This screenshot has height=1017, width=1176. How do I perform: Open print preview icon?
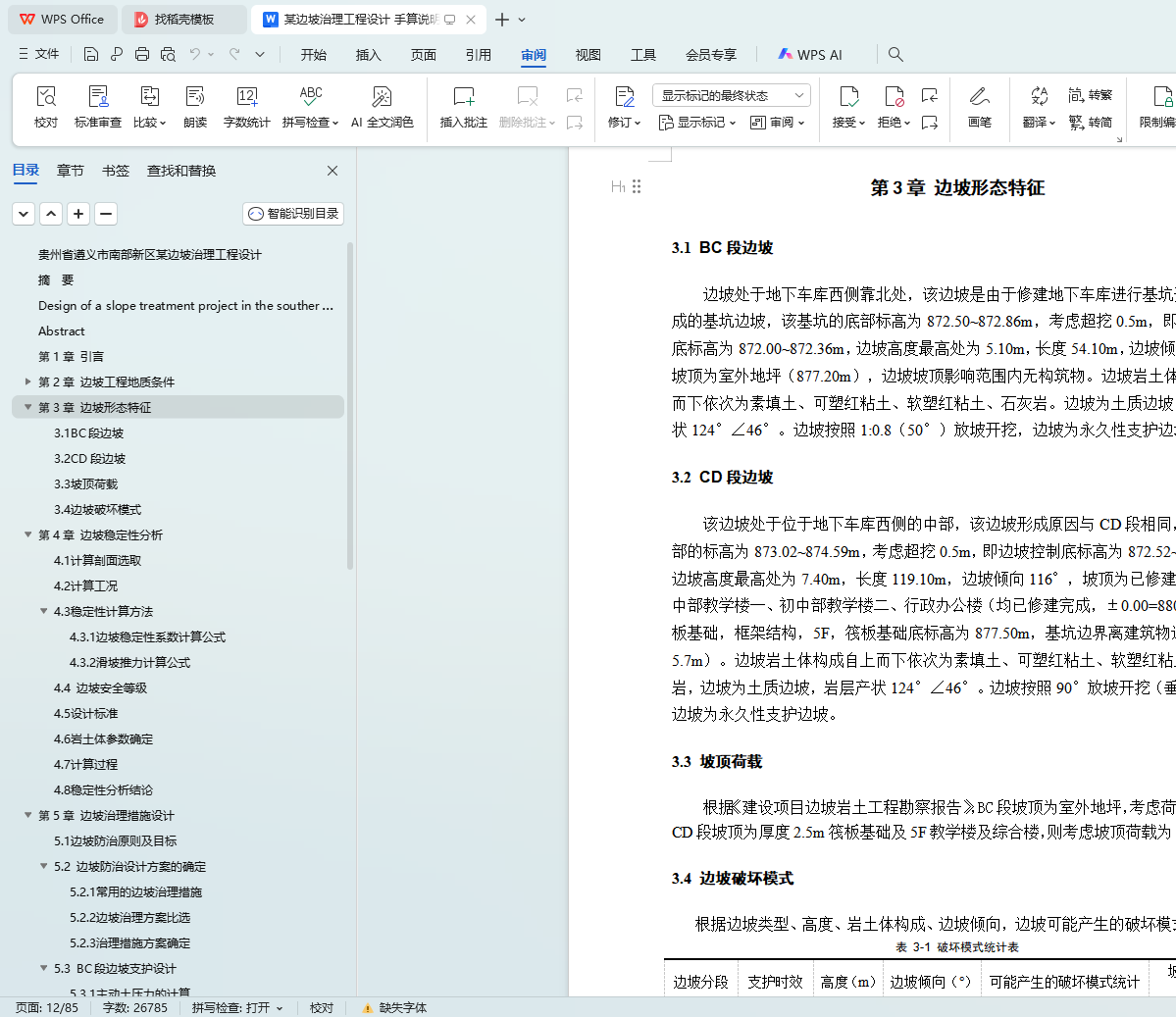pos(168,54)
